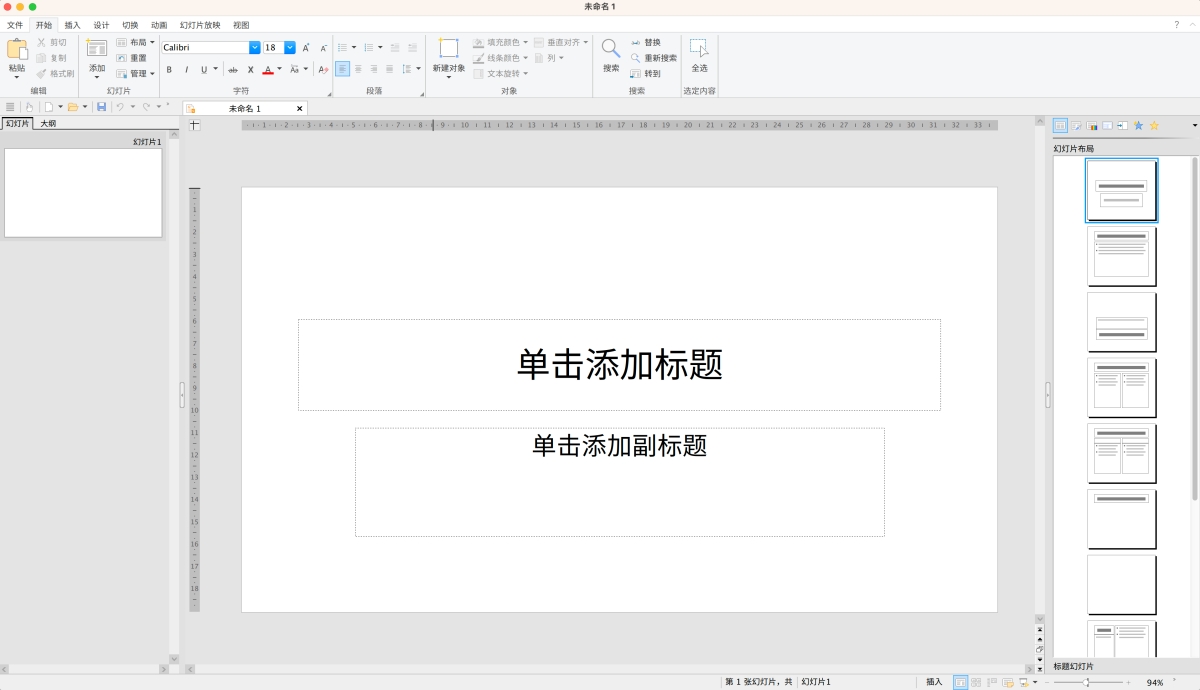Click the save floppy disk icon
The image size is (1200, 690).
(x=101, y=107)
